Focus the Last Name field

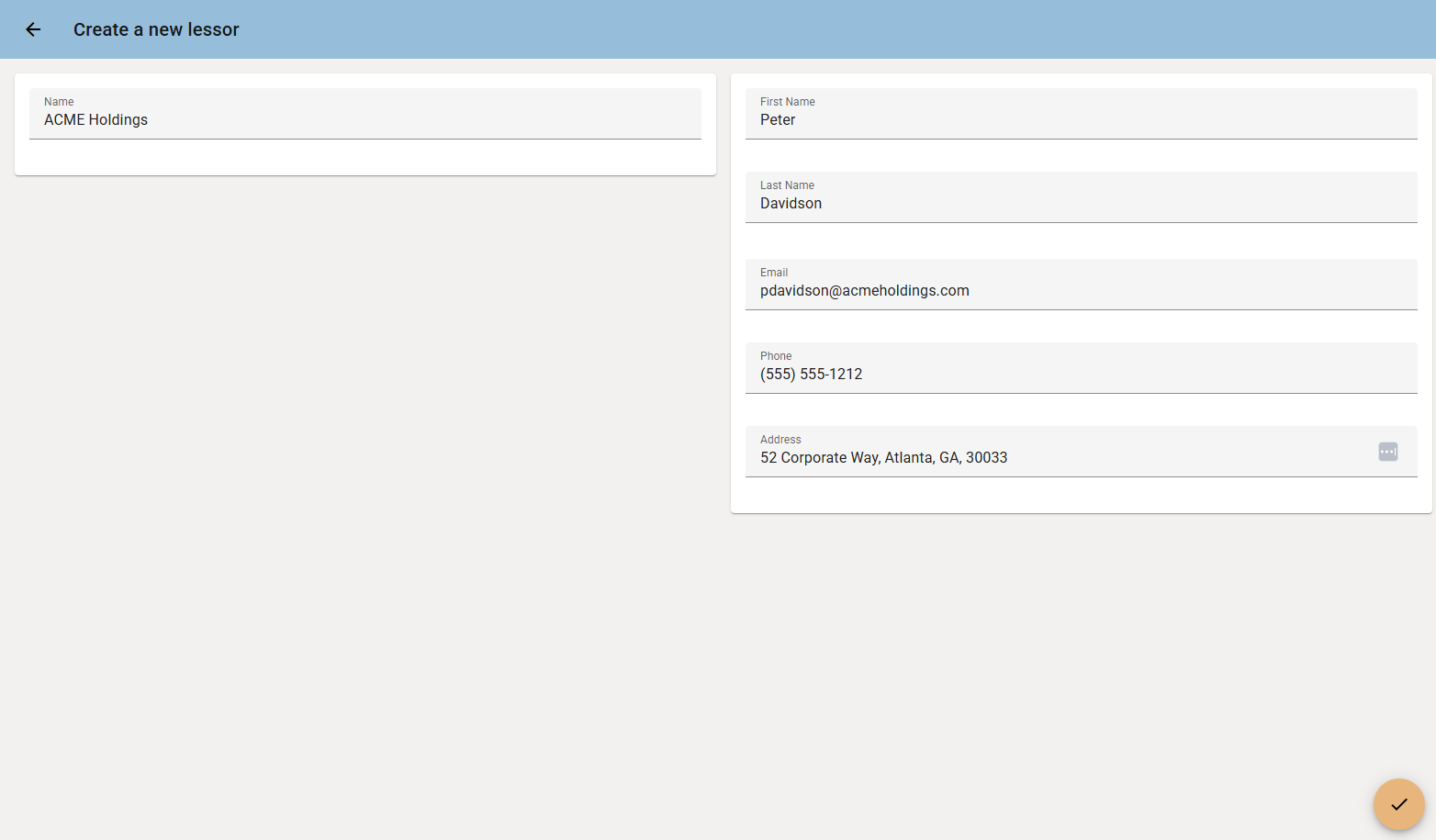1082,197
